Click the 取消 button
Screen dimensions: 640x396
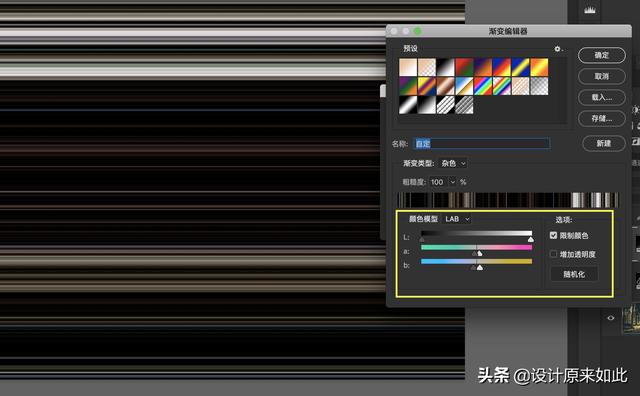[602, 76]
